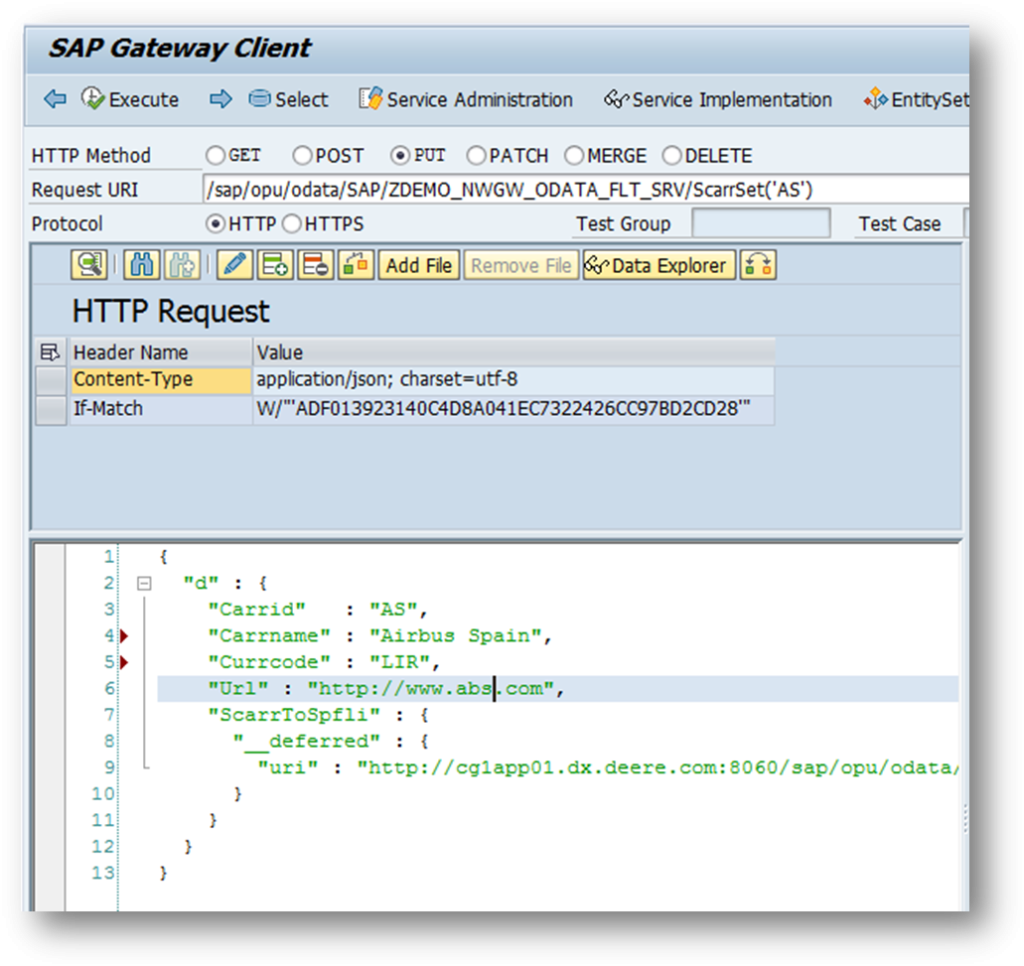Click inside the Request URI field
The image size is (1024, 966).
(x=586, y=189)
